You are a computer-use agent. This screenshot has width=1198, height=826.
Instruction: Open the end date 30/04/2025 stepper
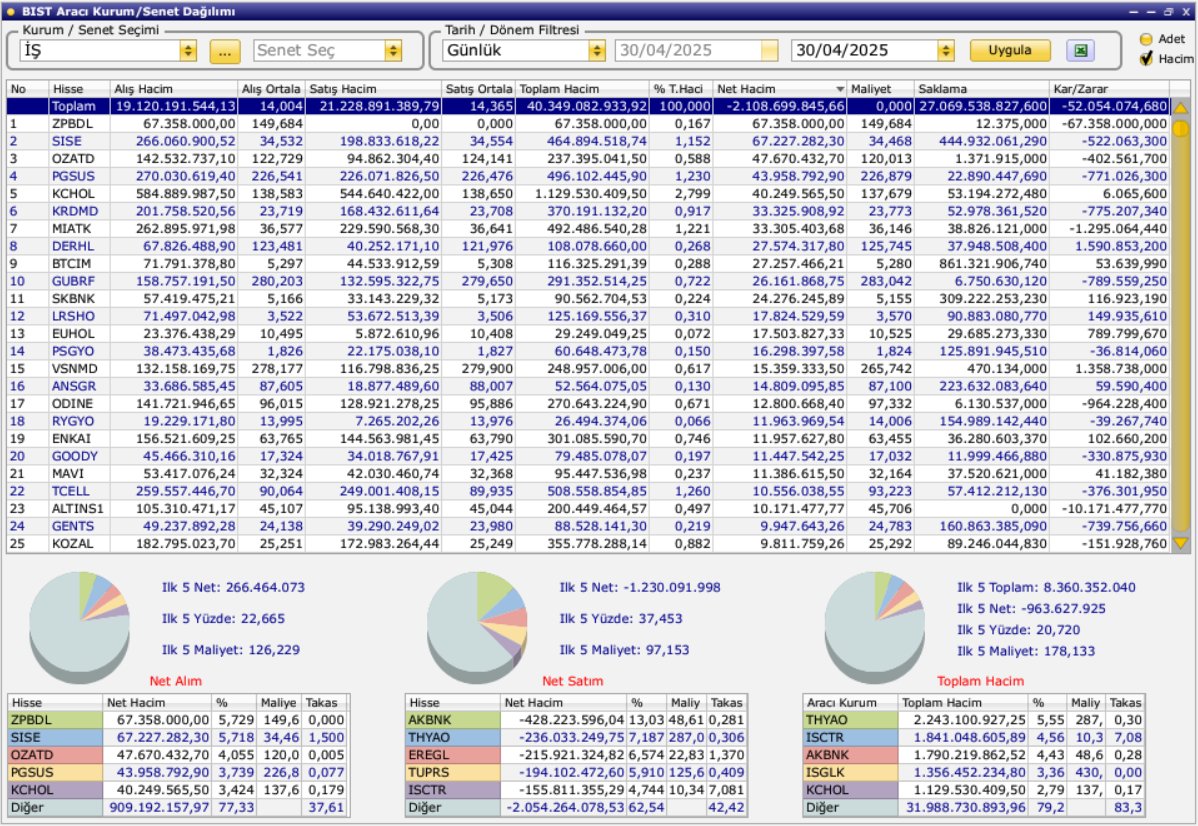[946, 50]
